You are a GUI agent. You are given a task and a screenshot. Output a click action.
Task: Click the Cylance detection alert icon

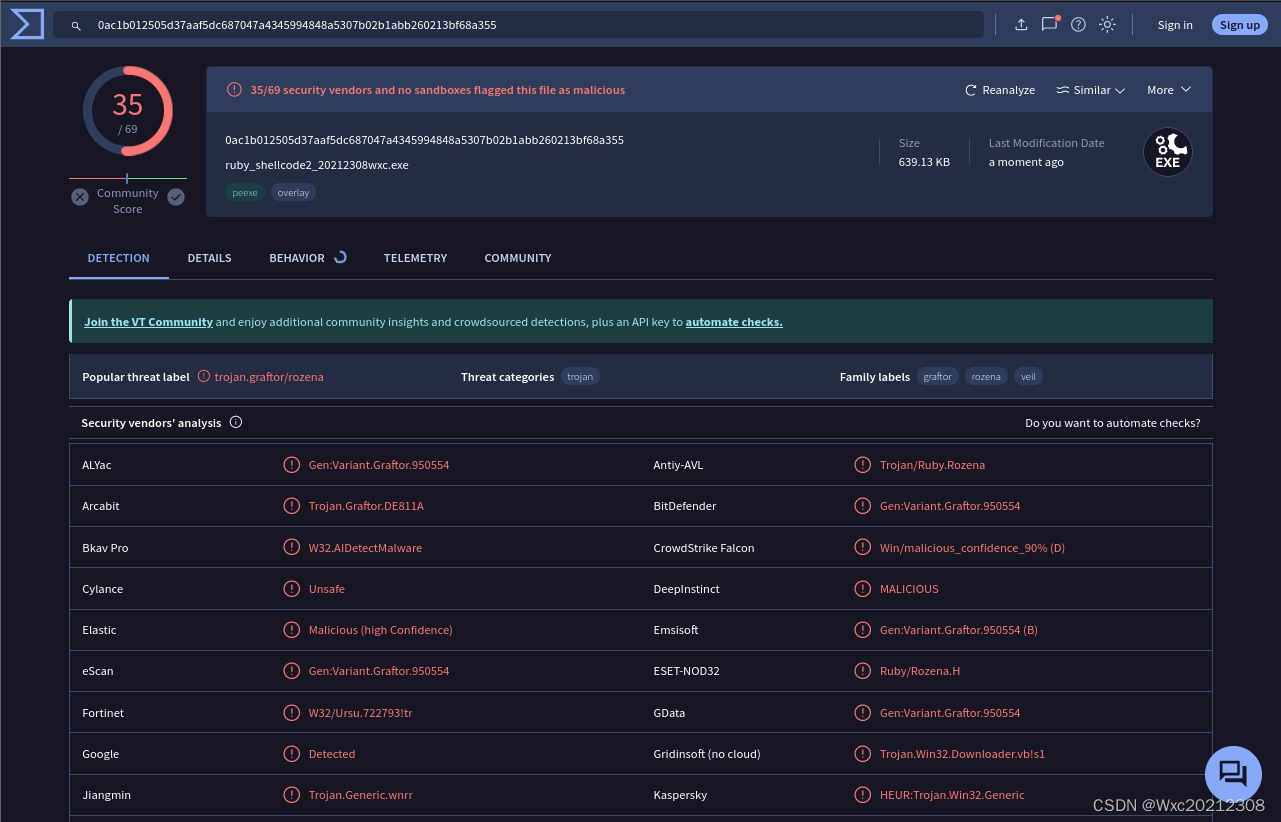[x=291, y=589]
